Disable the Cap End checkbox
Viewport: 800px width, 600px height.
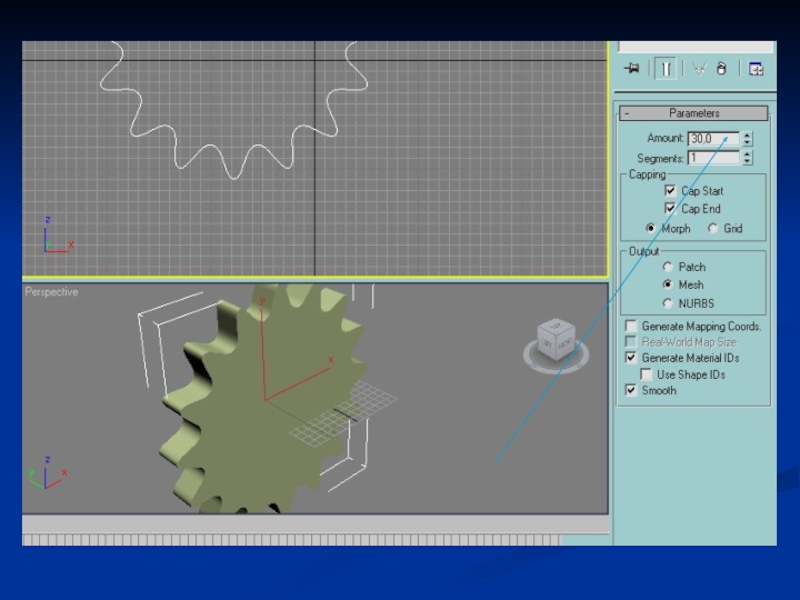coord(670,208)
